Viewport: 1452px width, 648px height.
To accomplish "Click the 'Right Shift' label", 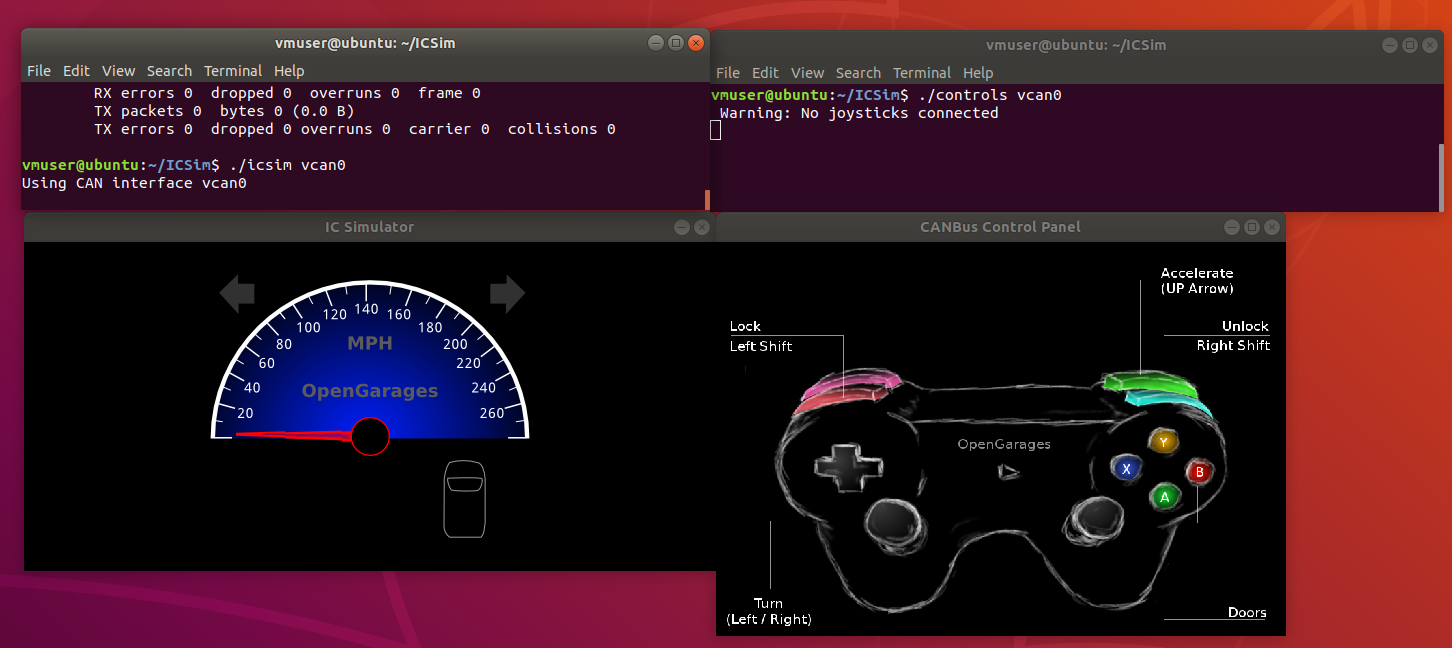I will click(x=1233, y=345).
